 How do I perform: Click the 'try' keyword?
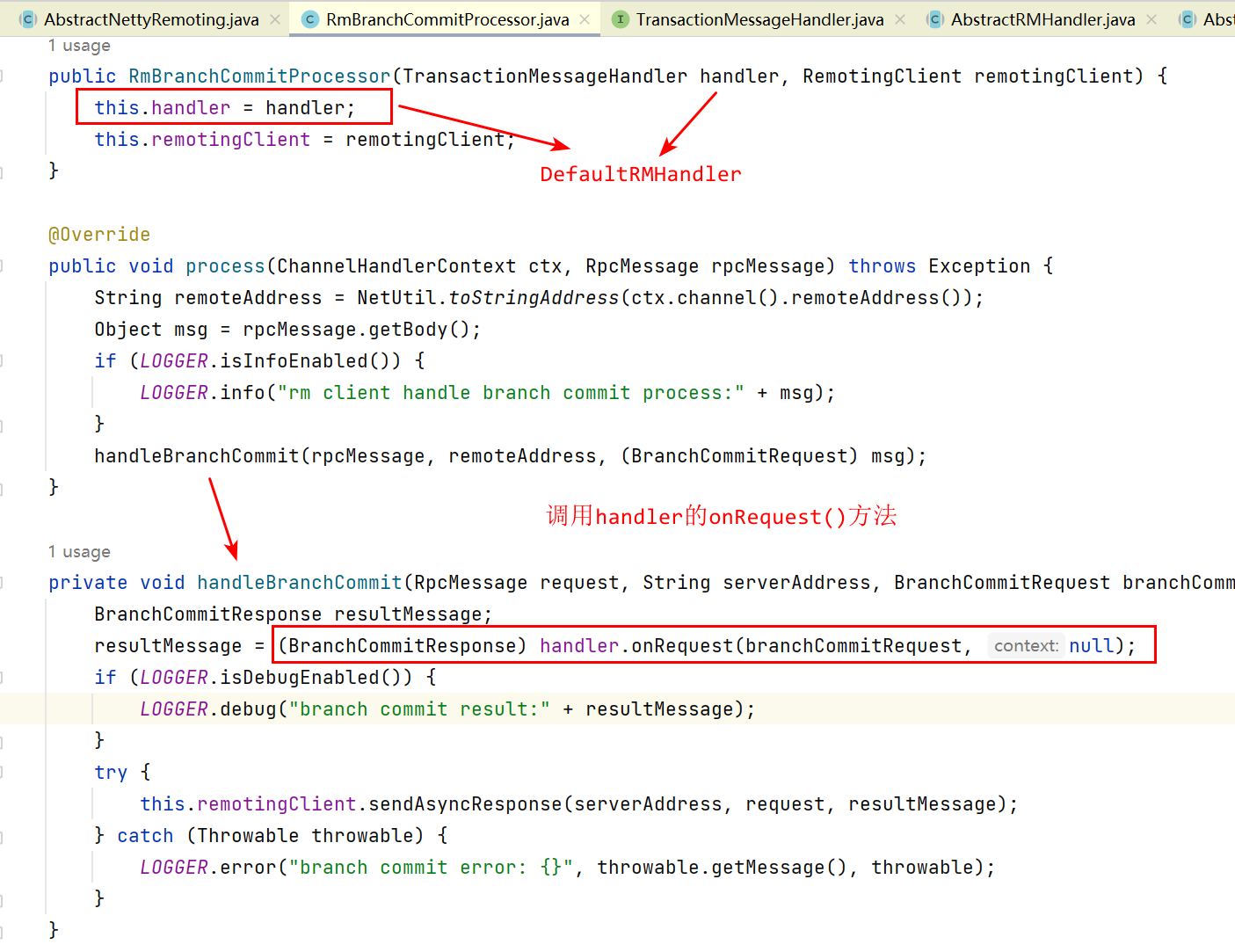coord(111,773)
